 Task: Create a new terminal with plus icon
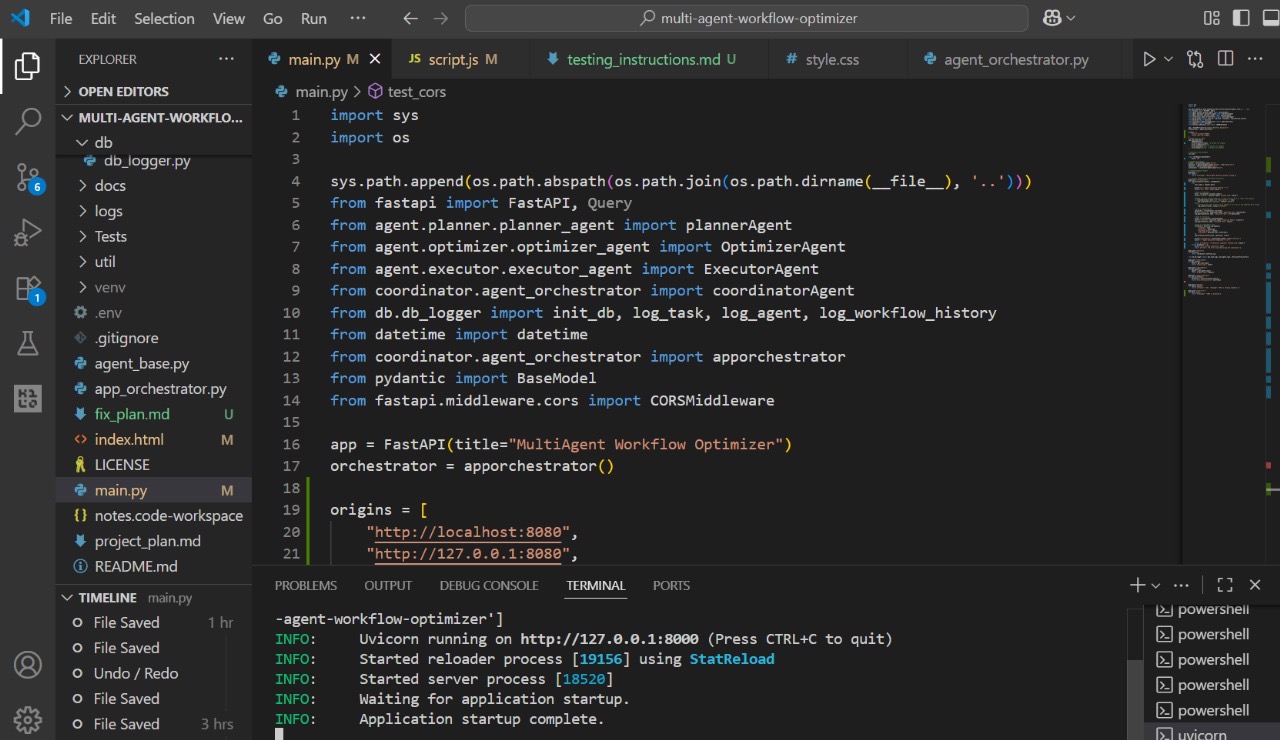point(1137,585)
